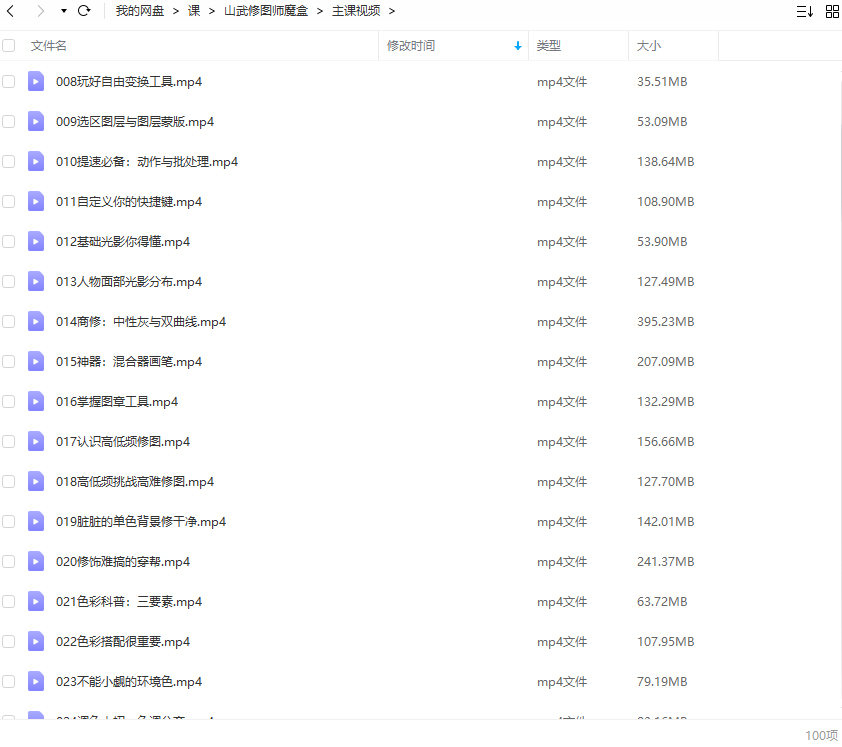This screenshot has height=747, width=842.
Task: Check the box for 015神器 混合器画笔
Action: click(x=9, y=361)
